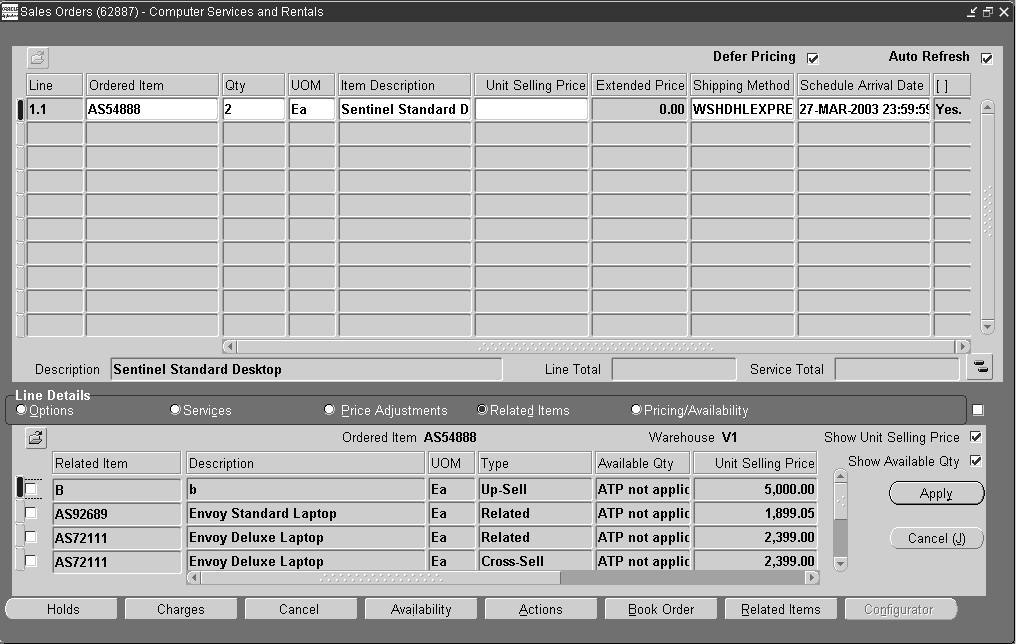Select the Pricing/Availability radio button
The image size is (1016, 644).
(636, 409)
